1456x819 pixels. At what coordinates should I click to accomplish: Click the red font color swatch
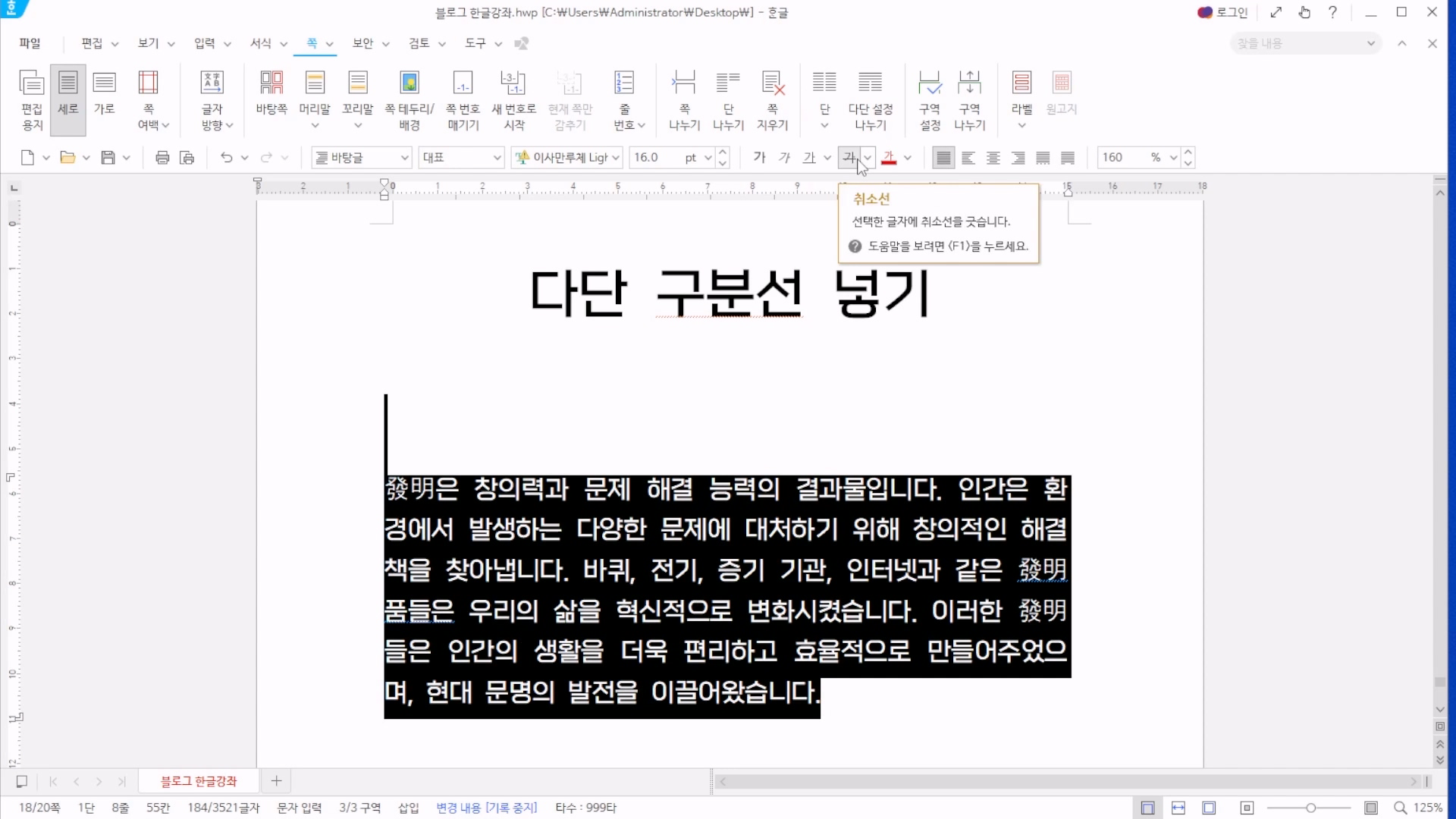point(889,158)
